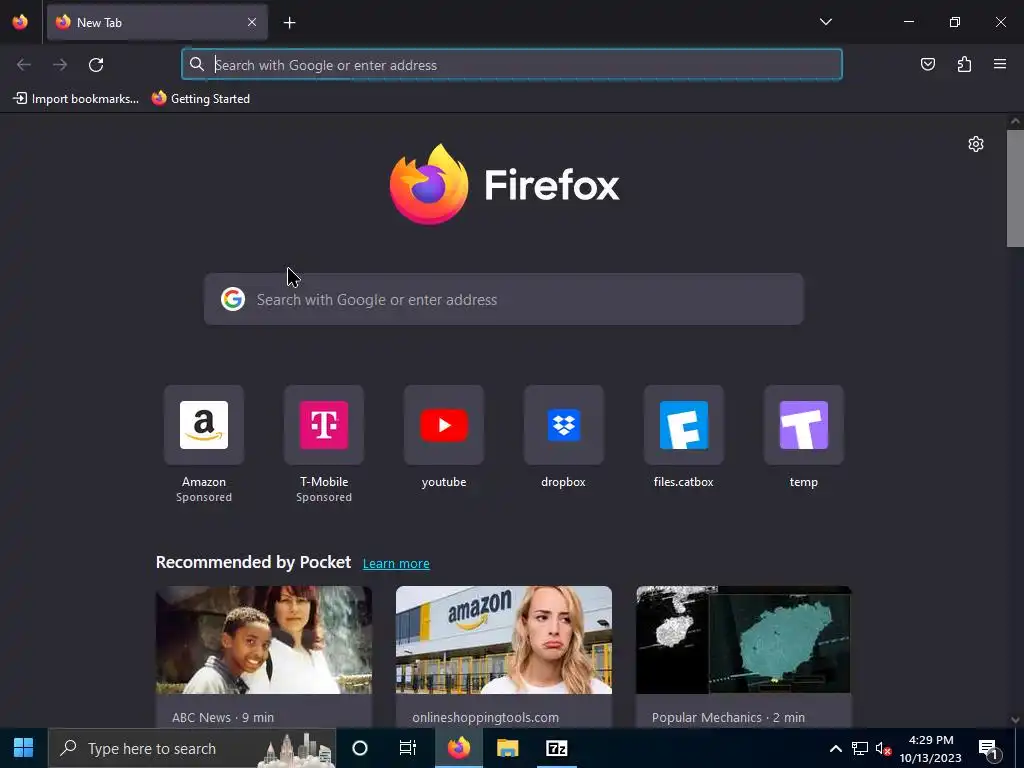1024x768 pixels.
Task: Select the New Tab tab
Action: pyautogui.click(x=157, y=22)
